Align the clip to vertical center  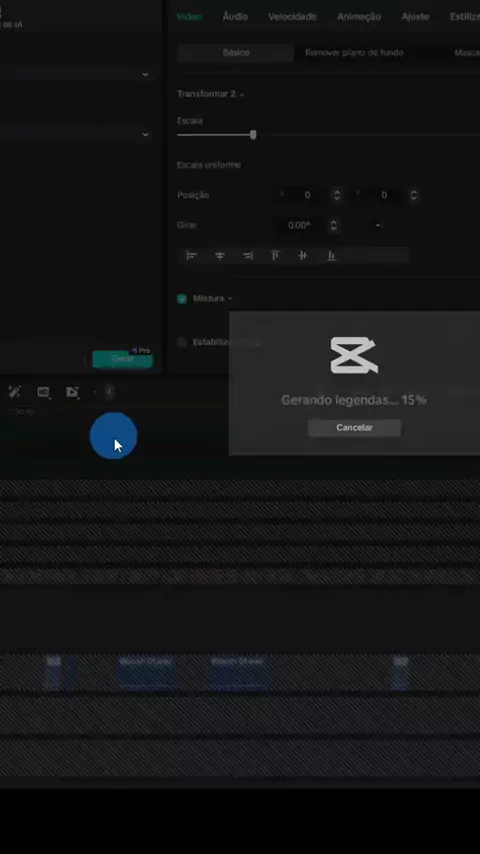(303, 255)
